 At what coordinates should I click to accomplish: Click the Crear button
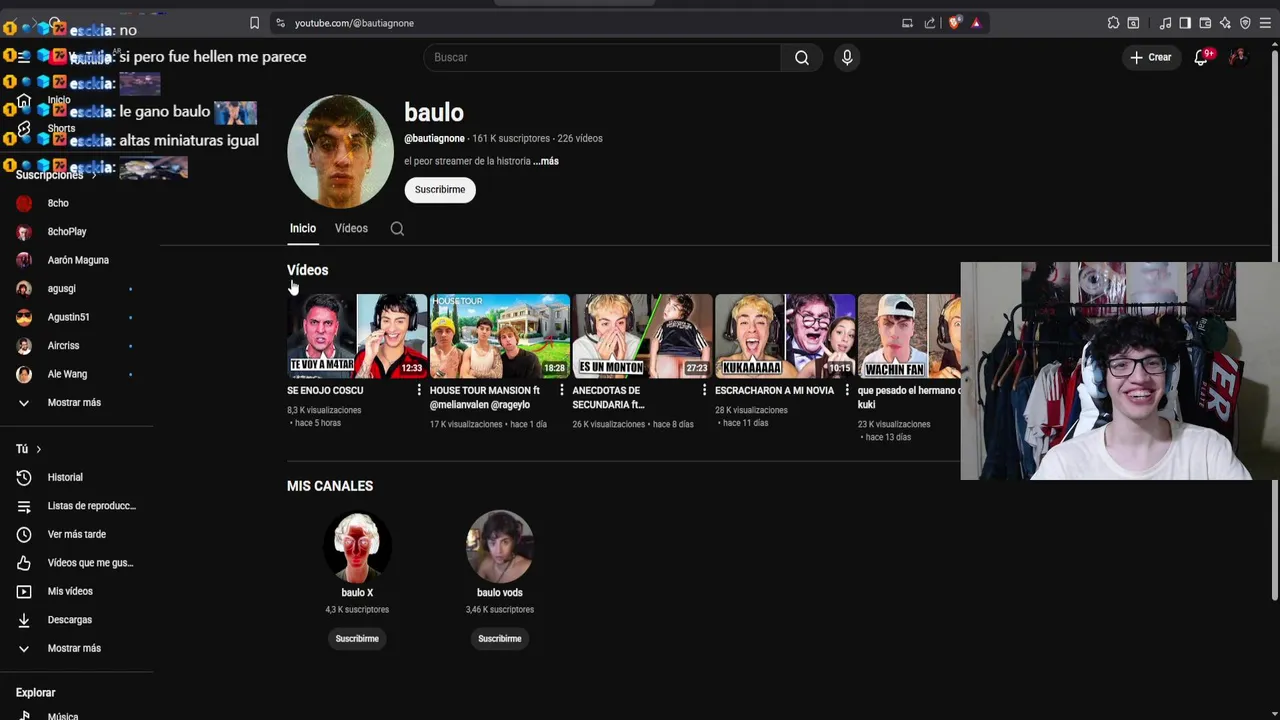click(x=1151, y=57)
